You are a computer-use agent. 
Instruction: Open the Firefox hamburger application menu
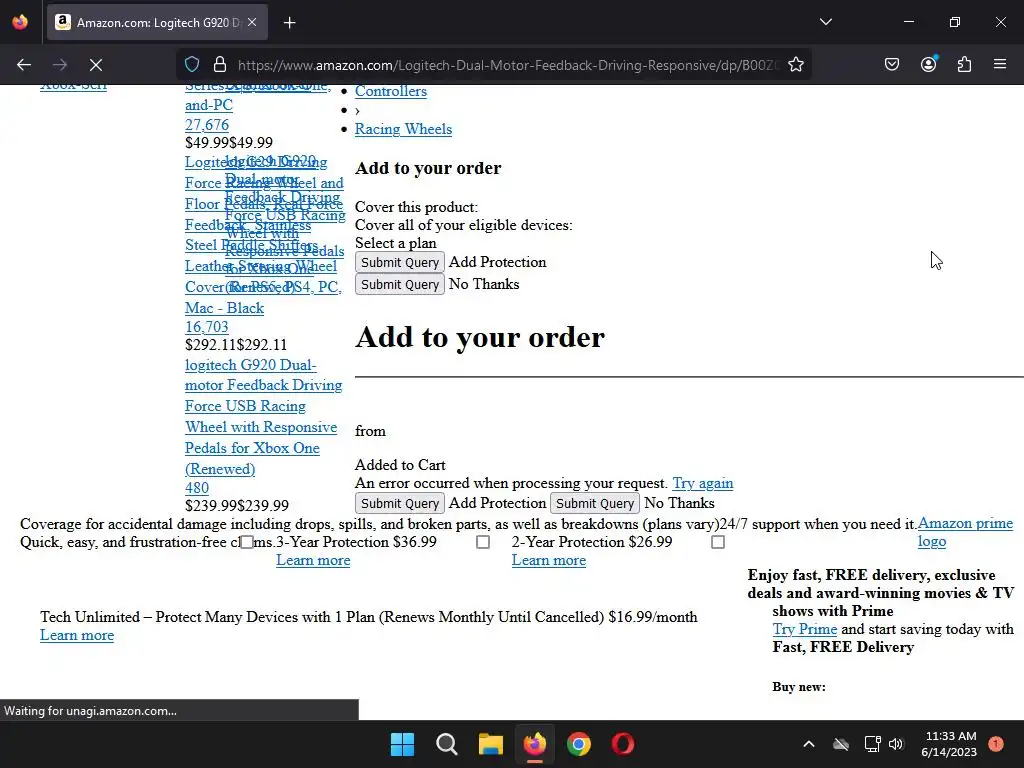coord(1000,65)
